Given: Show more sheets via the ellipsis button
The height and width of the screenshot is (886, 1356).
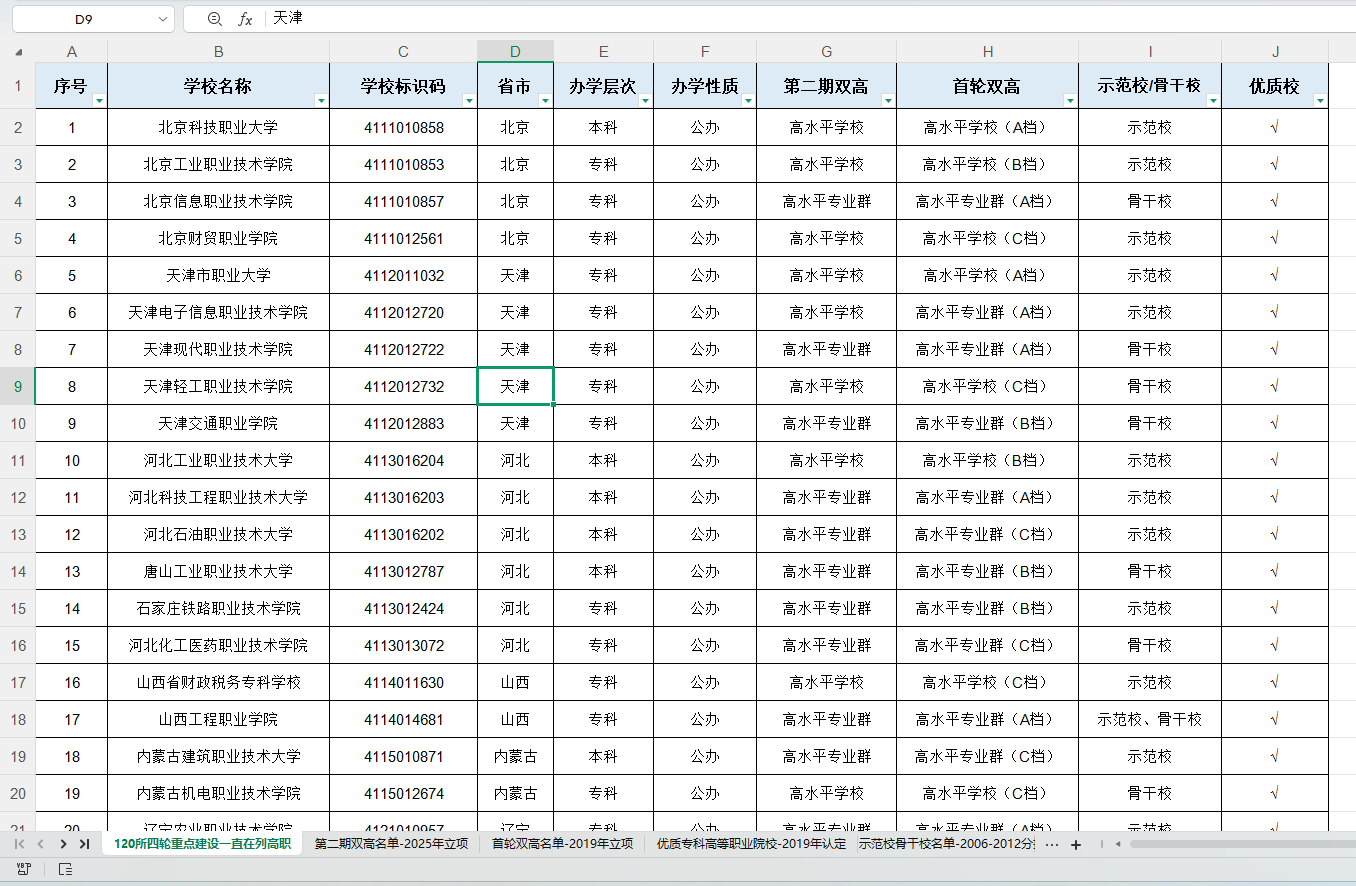Looking at the screenshot, I should tap(1051, 845).
